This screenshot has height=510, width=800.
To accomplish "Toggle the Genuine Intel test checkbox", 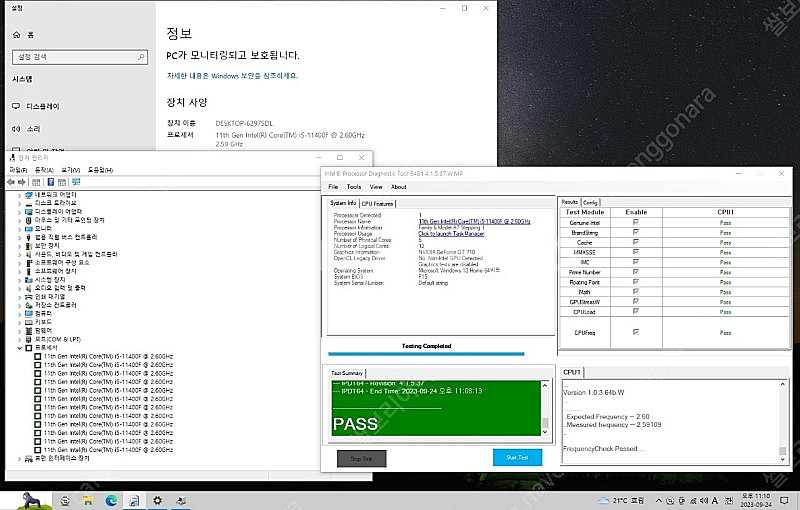I will 636,222.
